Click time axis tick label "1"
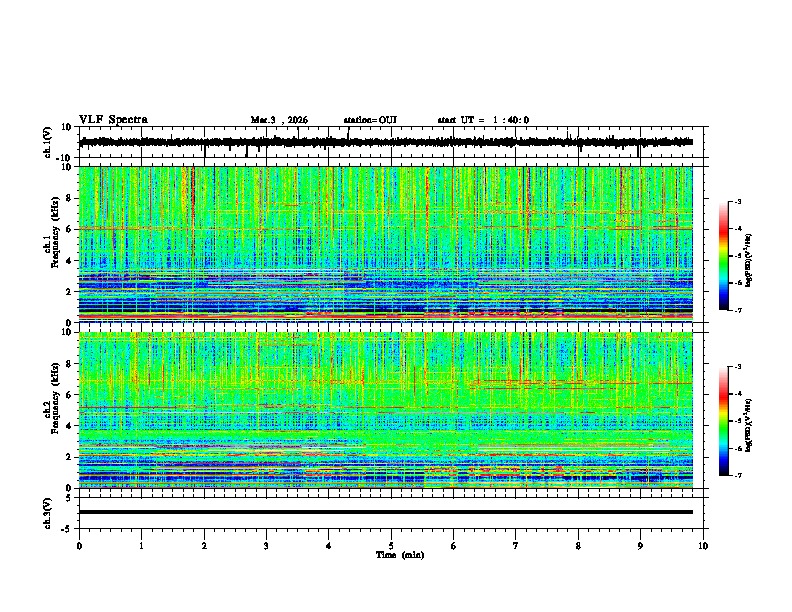The image size is (792, 612). pos(141,546)
